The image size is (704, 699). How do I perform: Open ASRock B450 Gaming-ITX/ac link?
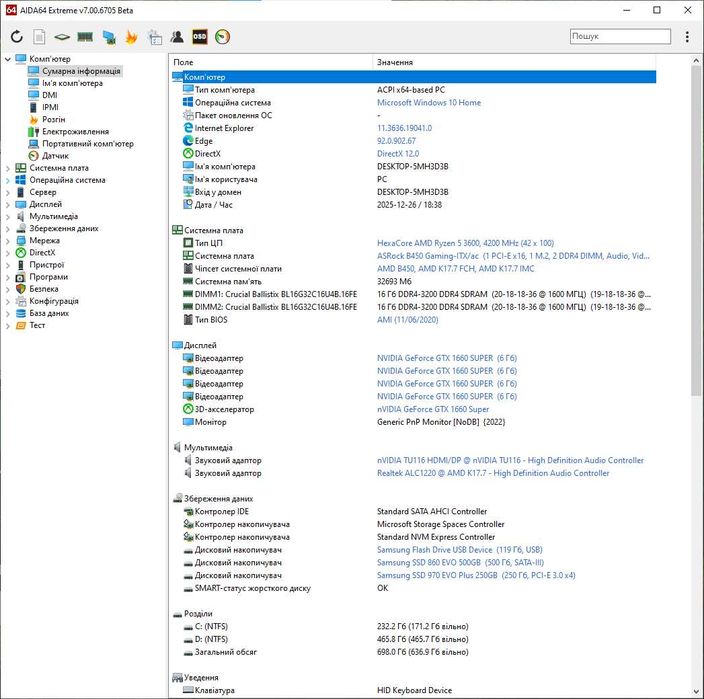[513, 256]
